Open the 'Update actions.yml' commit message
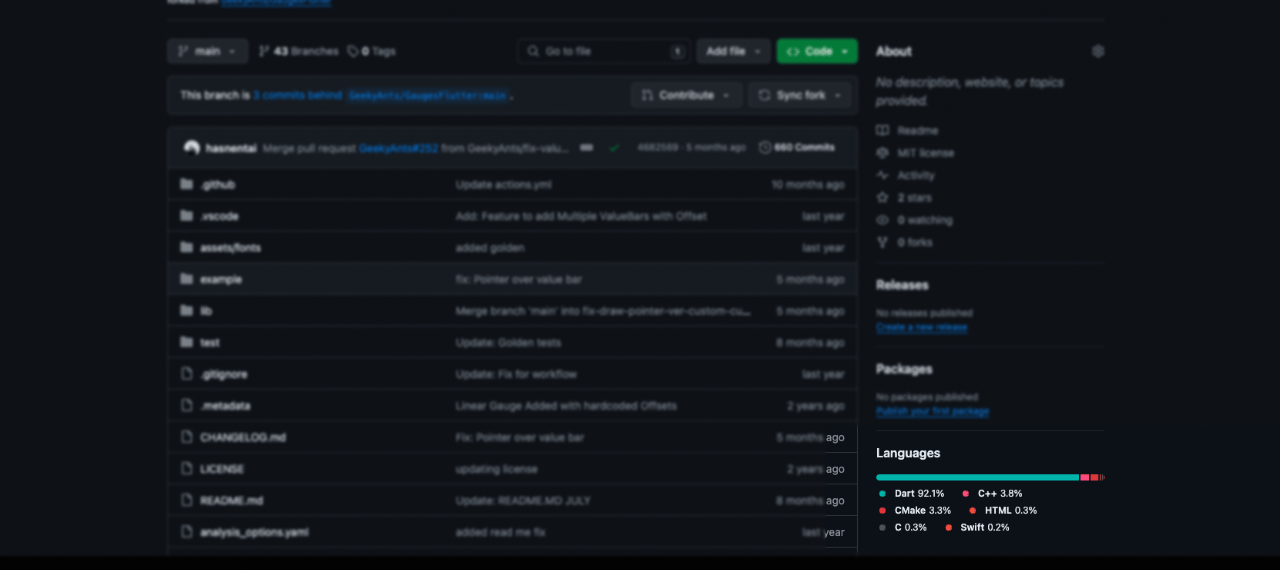 pos(503,185)
